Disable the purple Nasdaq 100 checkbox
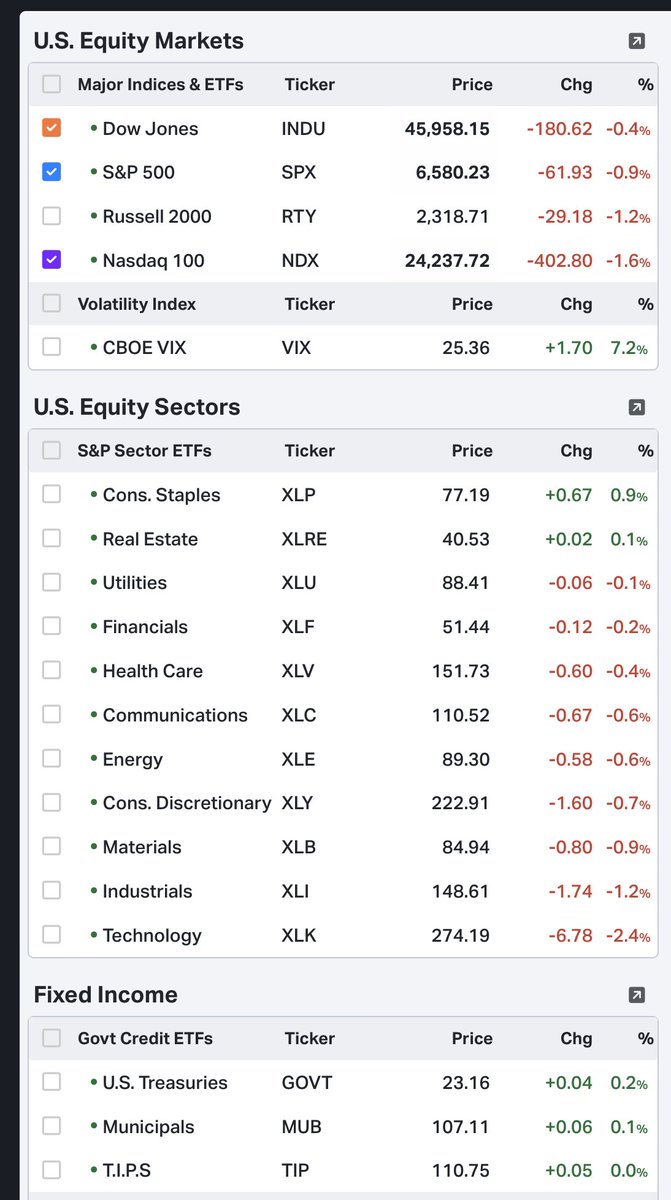Viewport: 671px width, 1200px height. pos(52,260)
